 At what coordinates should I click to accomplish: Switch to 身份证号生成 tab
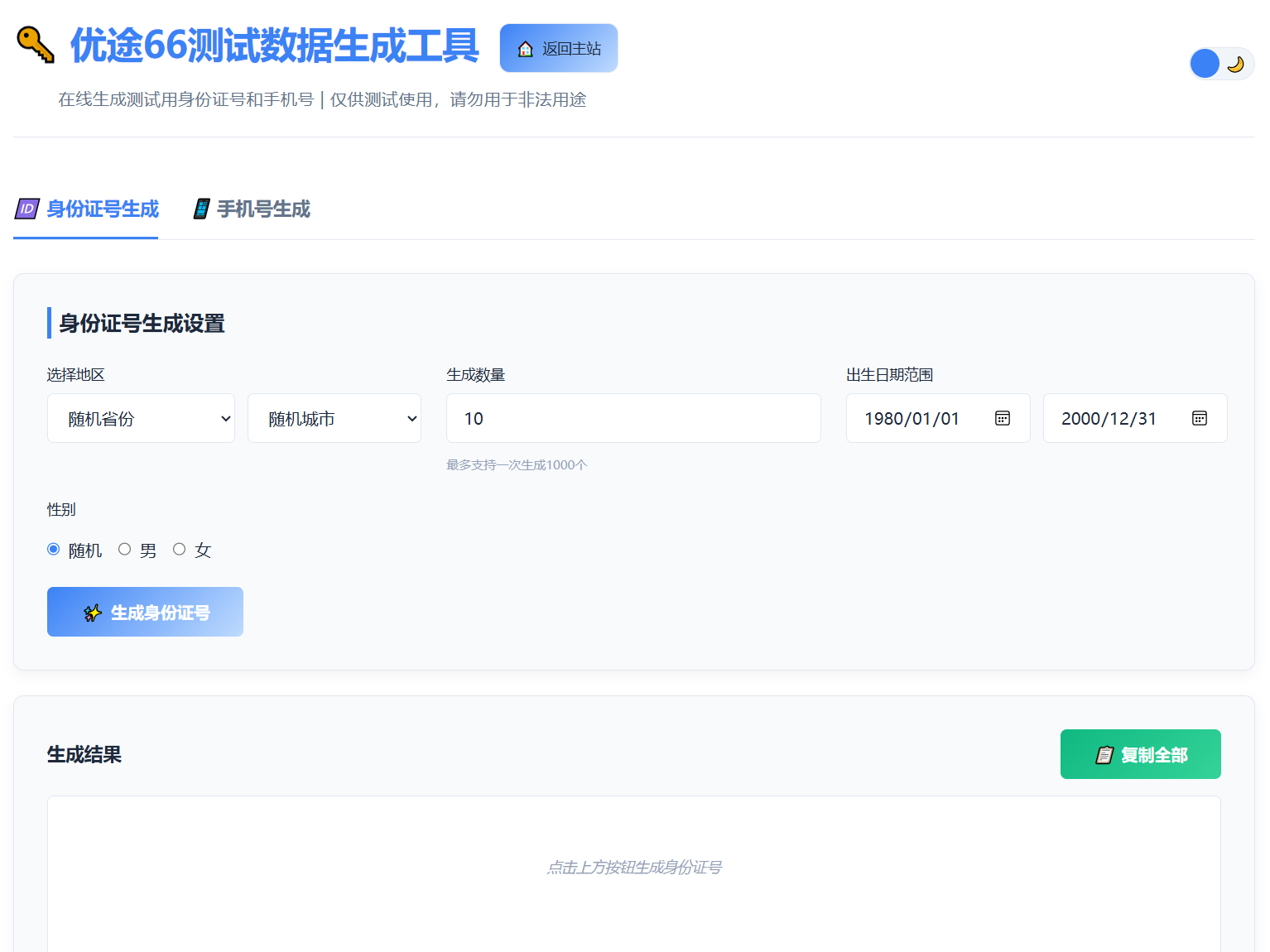click(86, 209)
